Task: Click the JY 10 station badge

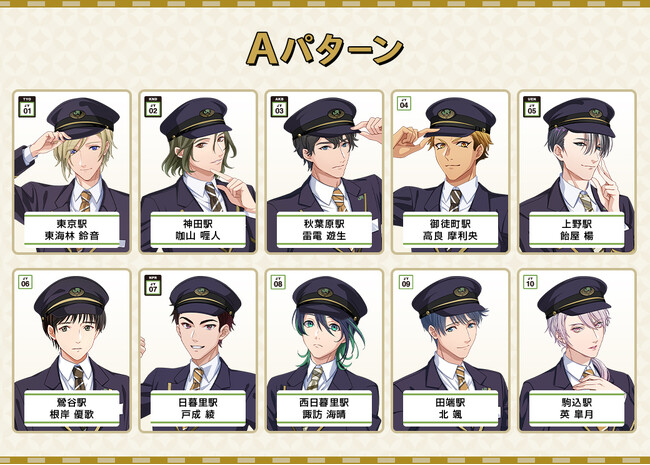Action: point(530,282)
